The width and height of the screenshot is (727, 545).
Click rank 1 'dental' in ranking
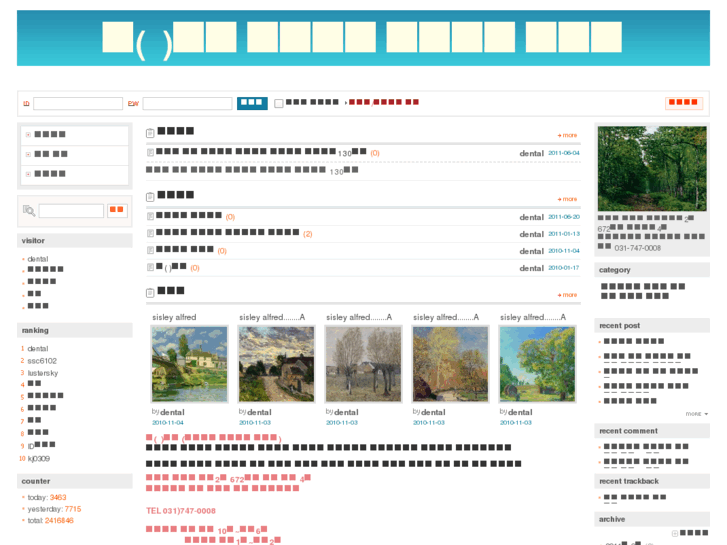38,348
